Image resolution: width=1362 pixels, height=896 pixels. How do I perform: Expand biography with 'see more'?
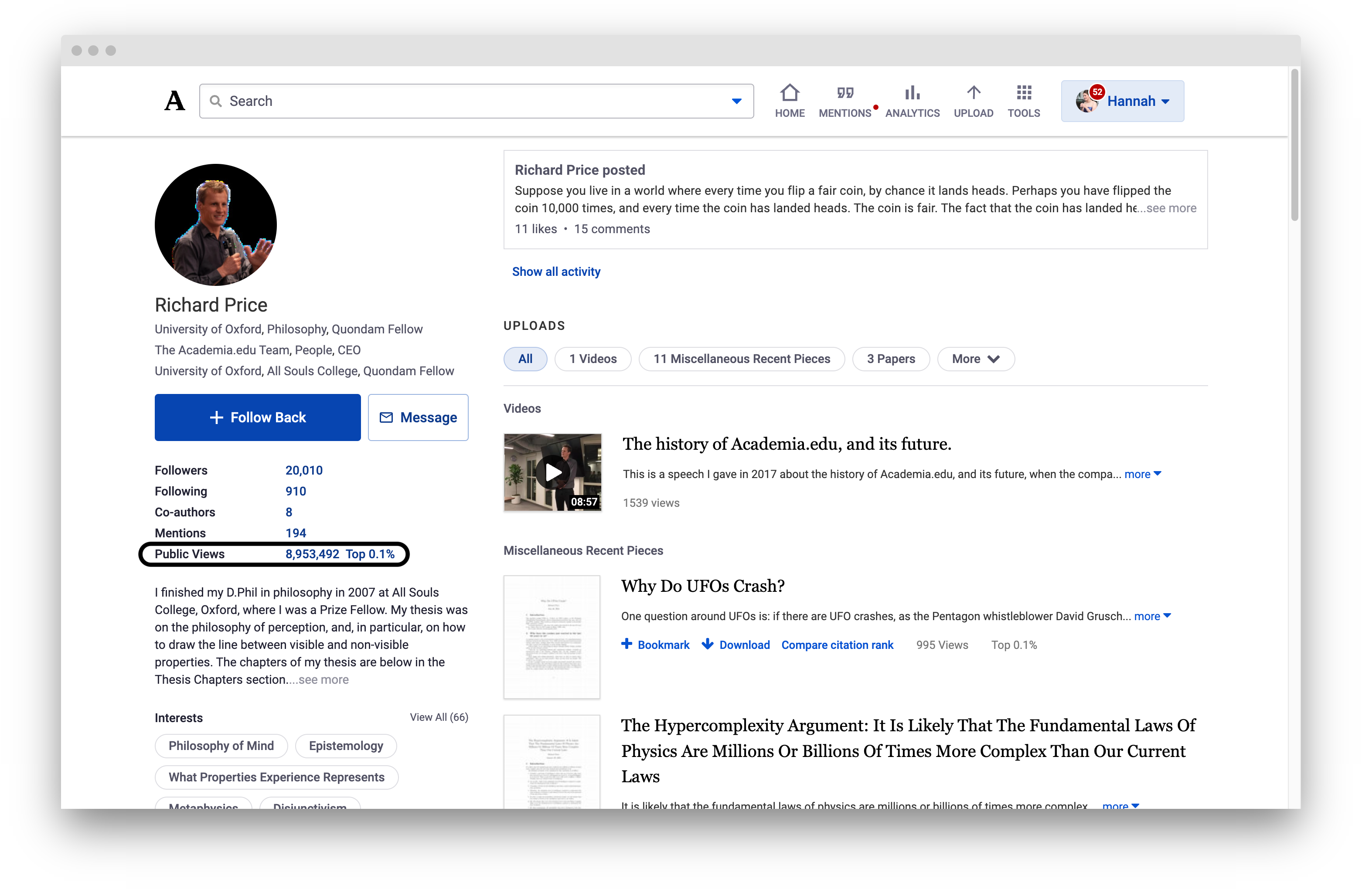pyautogui.click(x=323, y=680)
